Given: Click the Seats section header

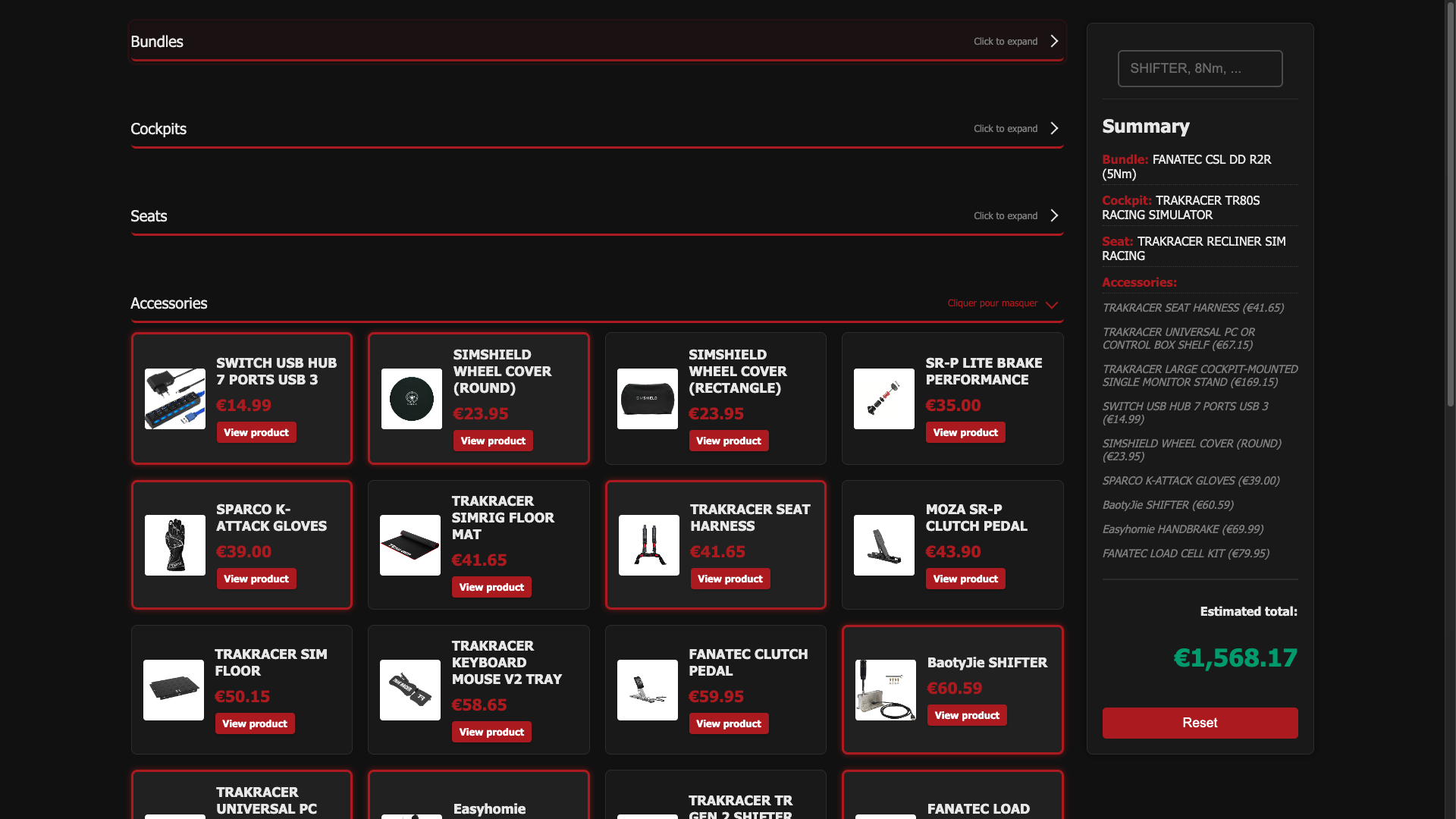Looking at the screenshot, I should [597, 215].
